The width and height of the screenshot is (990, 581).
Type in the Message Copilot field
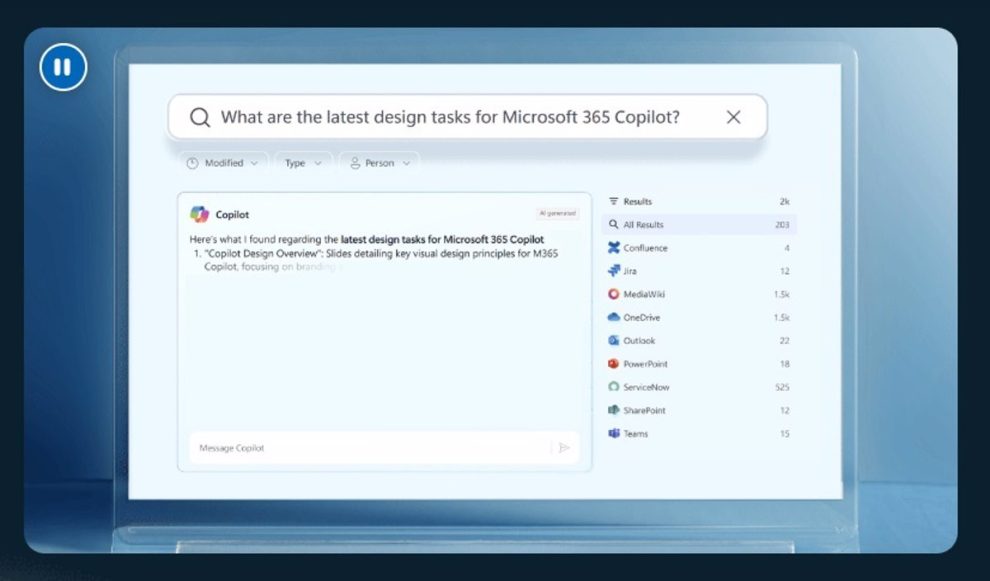tap(365, 448)
